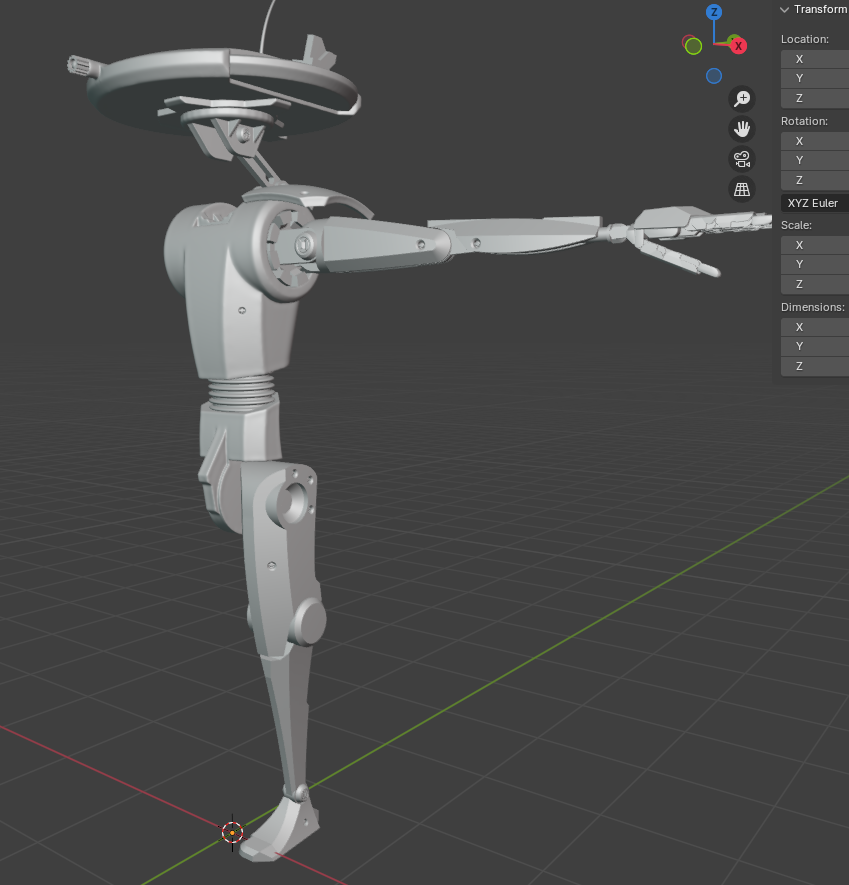Click the Location Z field
This screenshot has height=885, width=849.
tap(814, 98)
